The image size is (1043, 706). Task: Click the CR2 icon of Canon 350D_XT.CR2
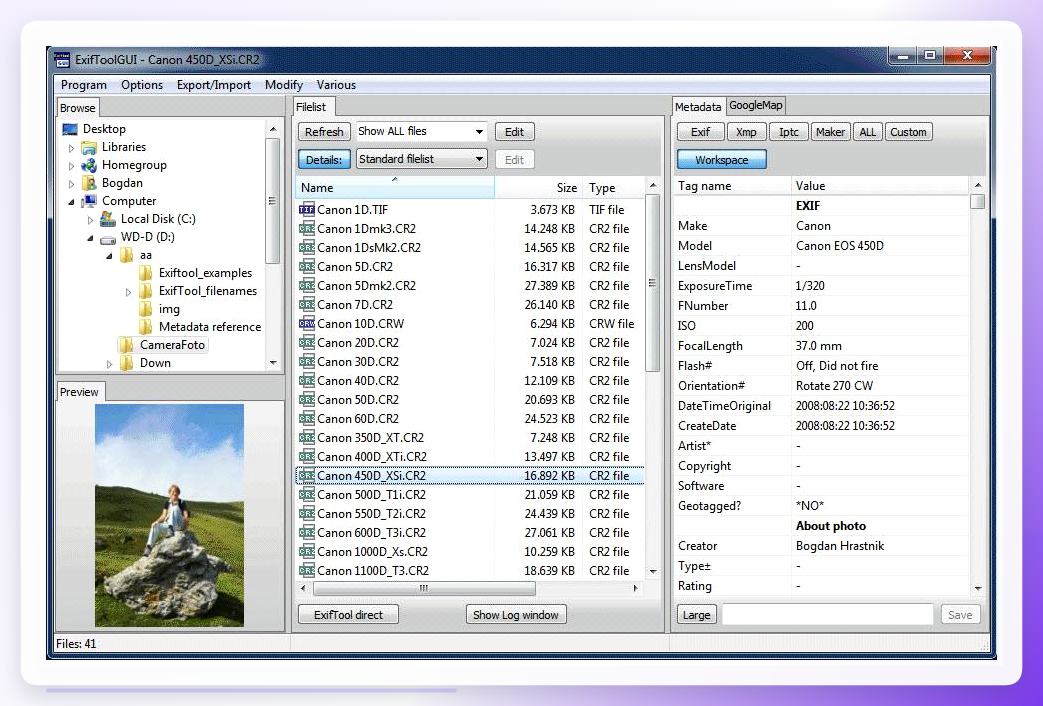(307, 437)
